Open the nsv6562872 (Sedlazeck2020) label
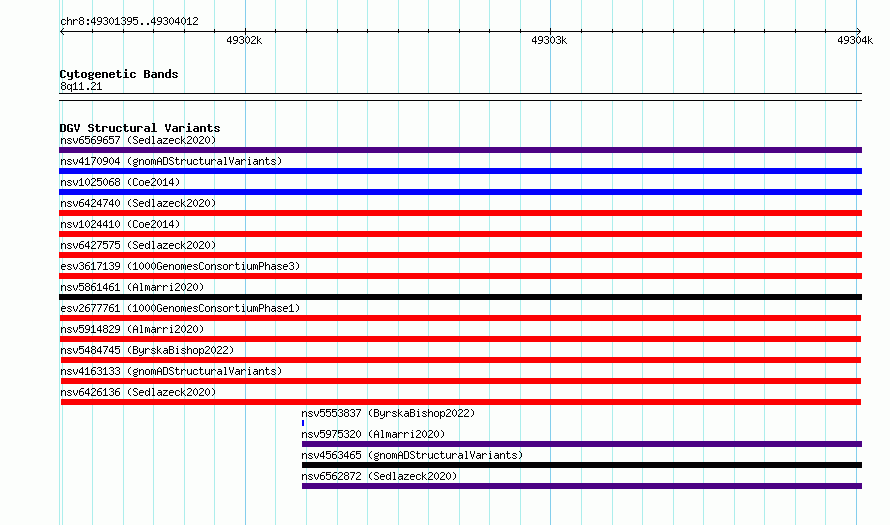The width and height of the screenshot is (890, 525). [x=379, y=476]
